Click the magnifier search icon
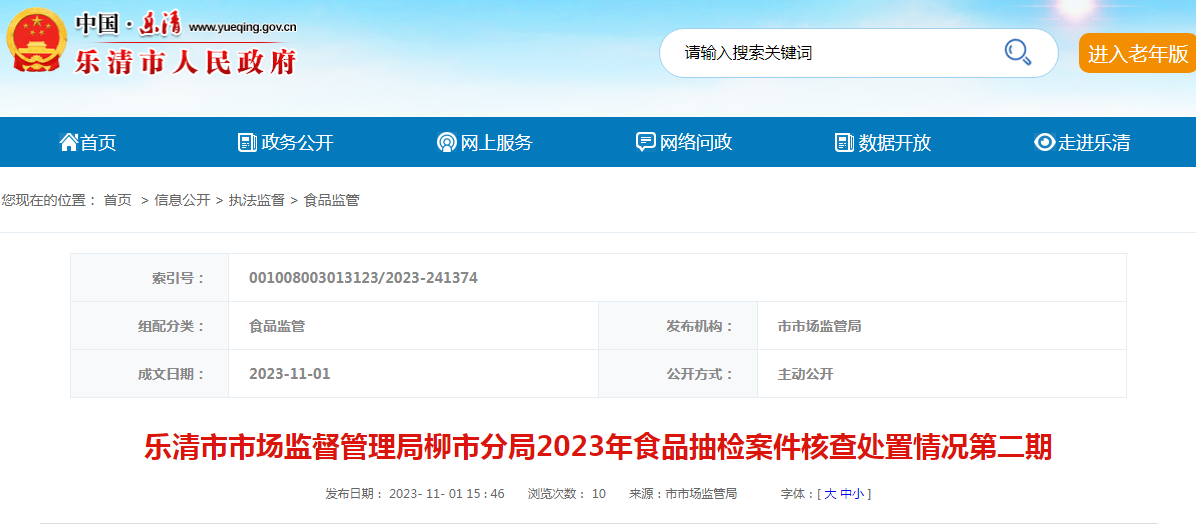This screenshot has height=531, width=1196. [1017, 52]
